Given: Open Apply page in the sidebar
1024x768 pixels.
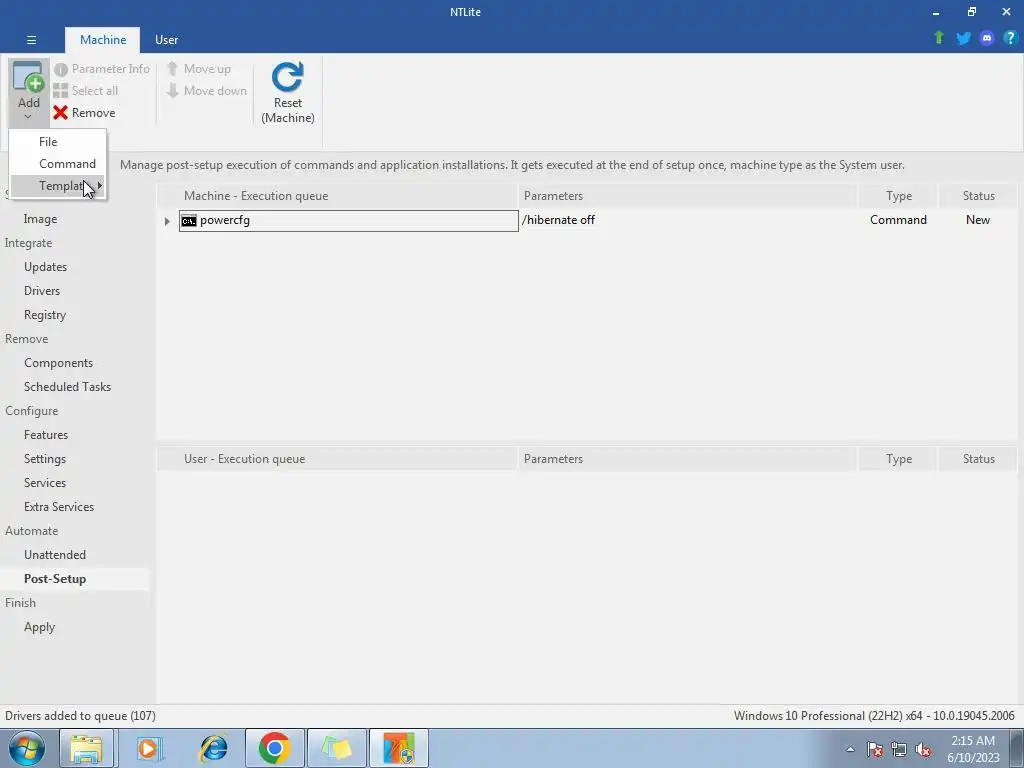Looking at the screenshot, I should point(39,627).
